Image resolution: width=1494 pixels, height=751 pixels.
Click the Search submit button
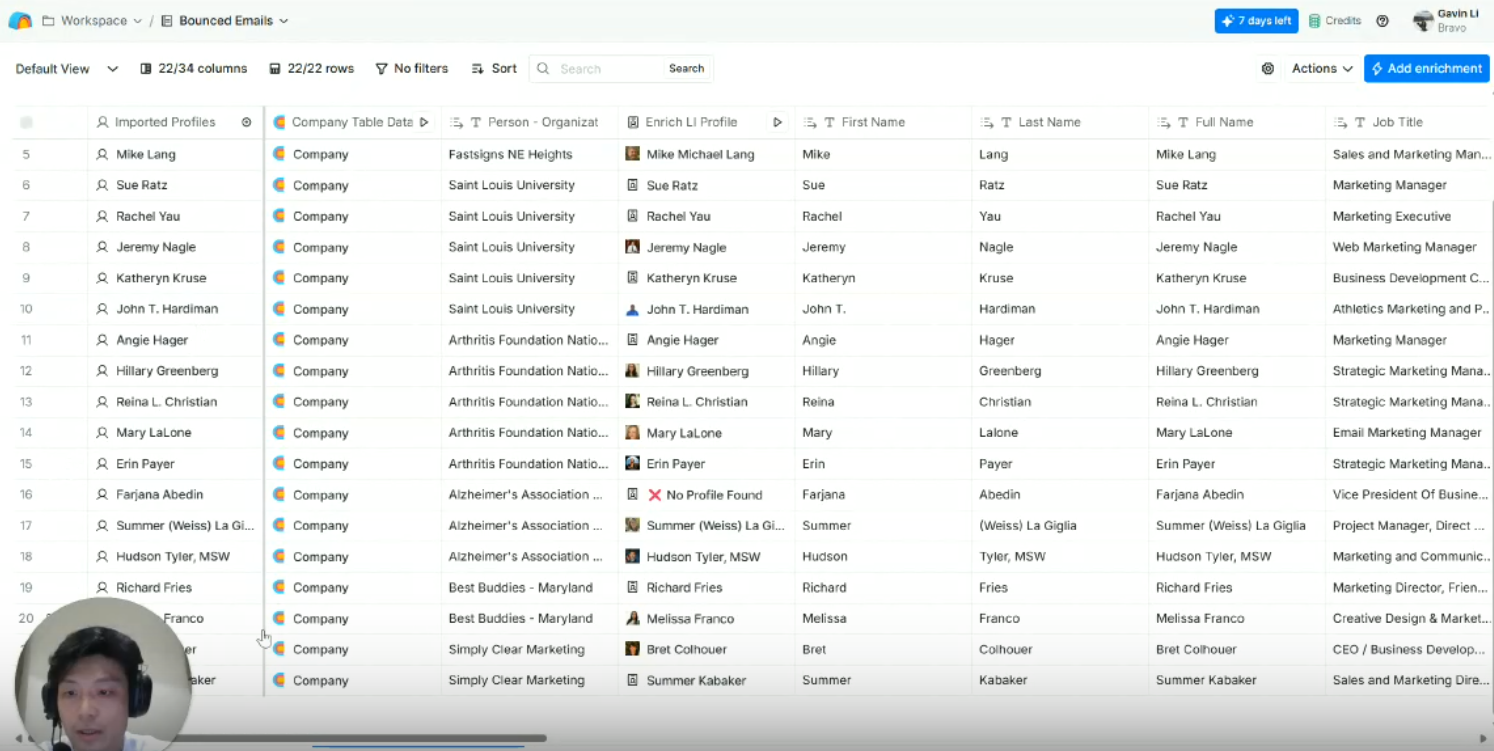click(686, 69)
